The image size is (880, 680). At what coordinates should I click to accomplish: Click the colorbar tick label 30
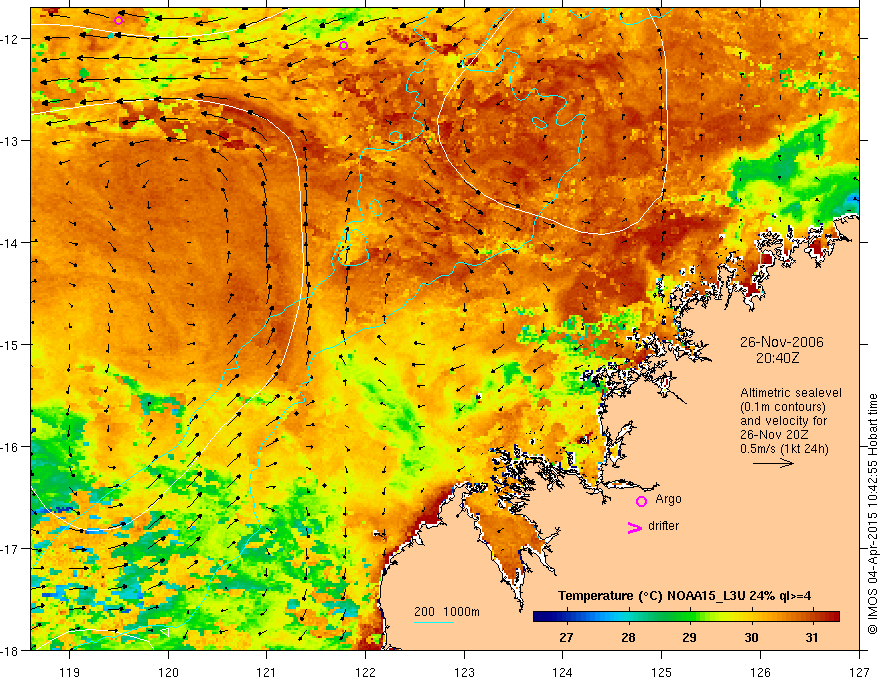click(x=751, y=637)
